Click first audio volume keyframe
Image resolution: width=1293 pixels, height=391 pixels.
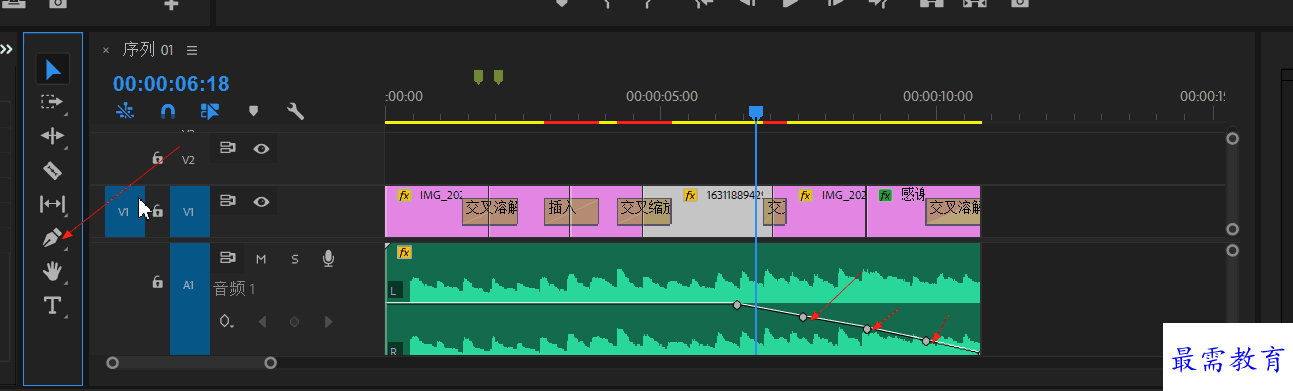tap(737, 304)
